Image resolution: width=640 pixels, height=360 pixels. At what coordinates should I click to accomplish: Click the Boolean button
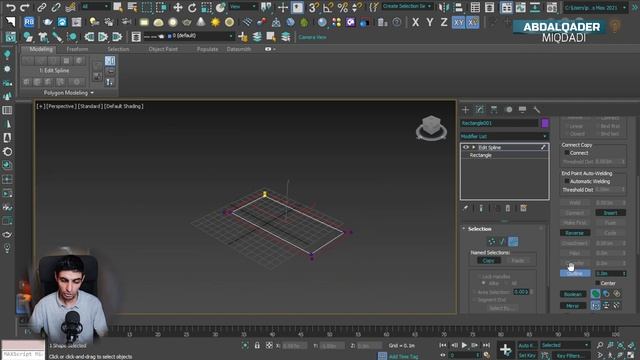pyautogui.click(x=573, y=294)
